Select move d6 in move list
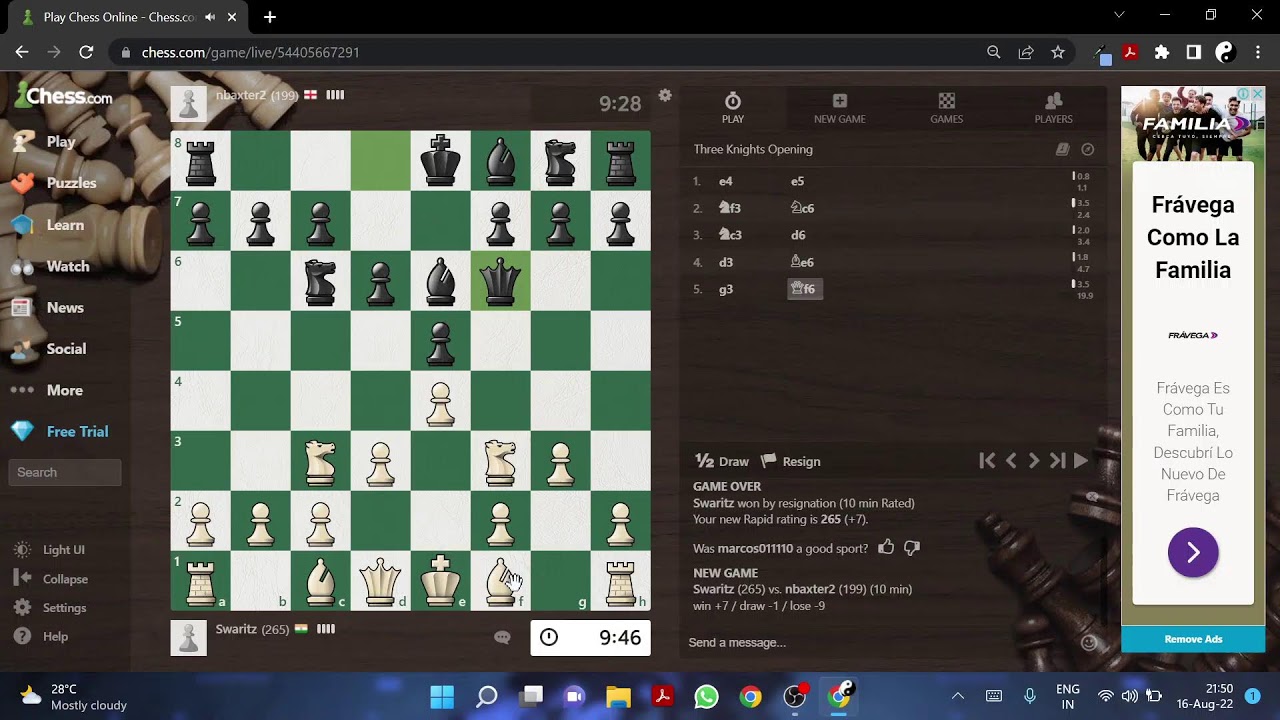The image size is (1280, 720). coord(798,235)
